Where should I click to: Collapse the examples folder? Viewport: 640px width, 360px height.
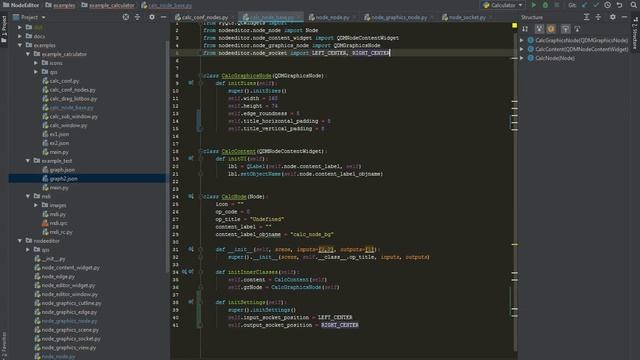tap(20, 45)
